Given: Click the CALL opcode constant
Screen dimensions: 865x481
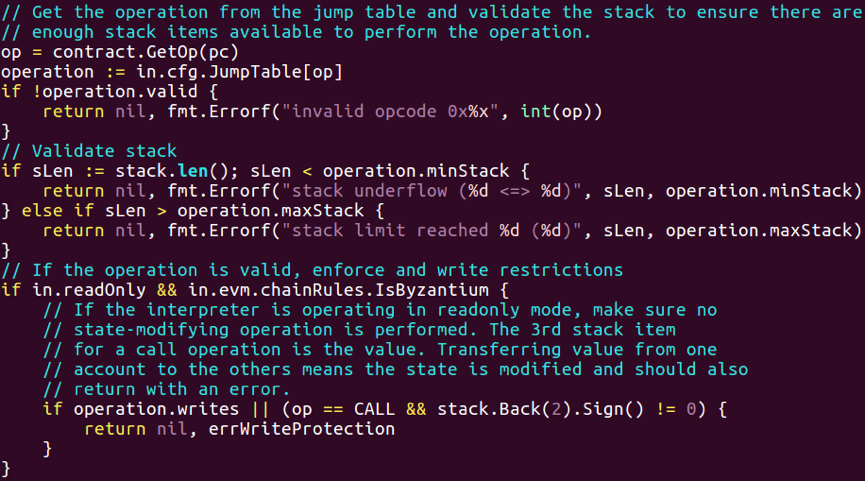Looking at the screenshot, I should pos(375,409).
